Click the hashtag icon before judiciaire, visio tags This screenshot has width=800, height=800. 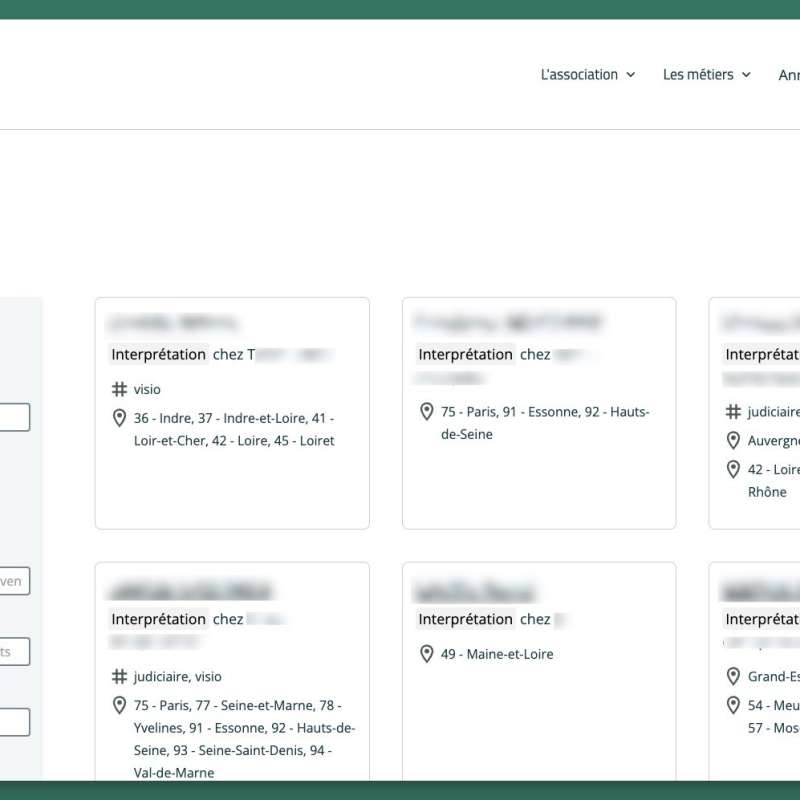point(119,676)
